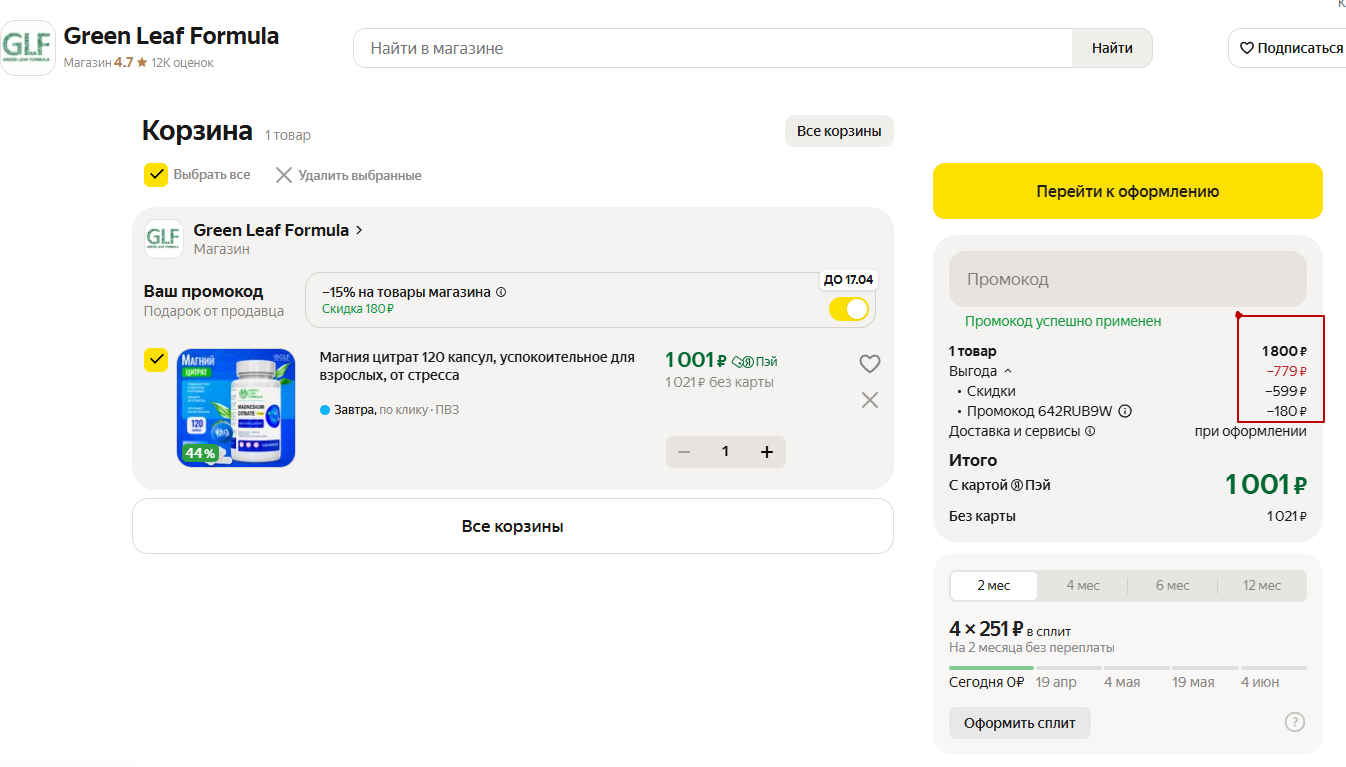Screen dimensions: 1346x767
Task: Collapse the Выгода breakdown chevron
Action: 1007,372
